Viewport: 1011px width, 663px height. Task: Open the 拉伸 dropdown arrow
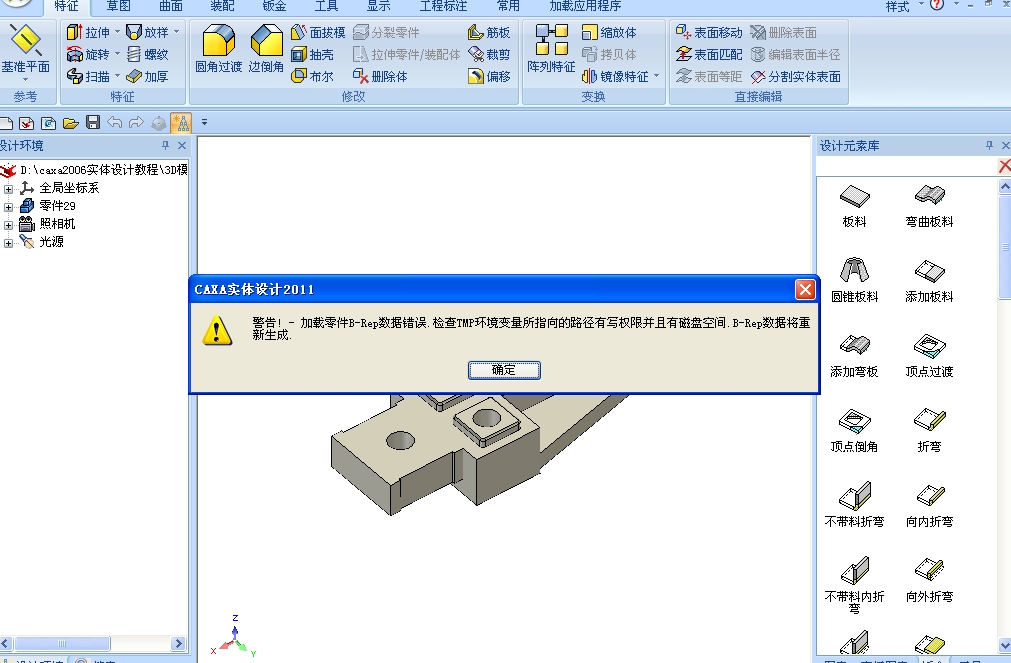[117, 32]
